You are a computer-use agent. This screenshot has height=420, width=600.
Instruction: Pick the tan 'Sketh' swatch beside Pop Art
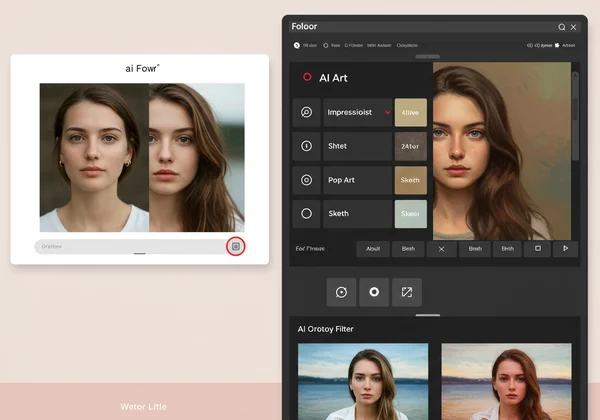click(411, 180)
